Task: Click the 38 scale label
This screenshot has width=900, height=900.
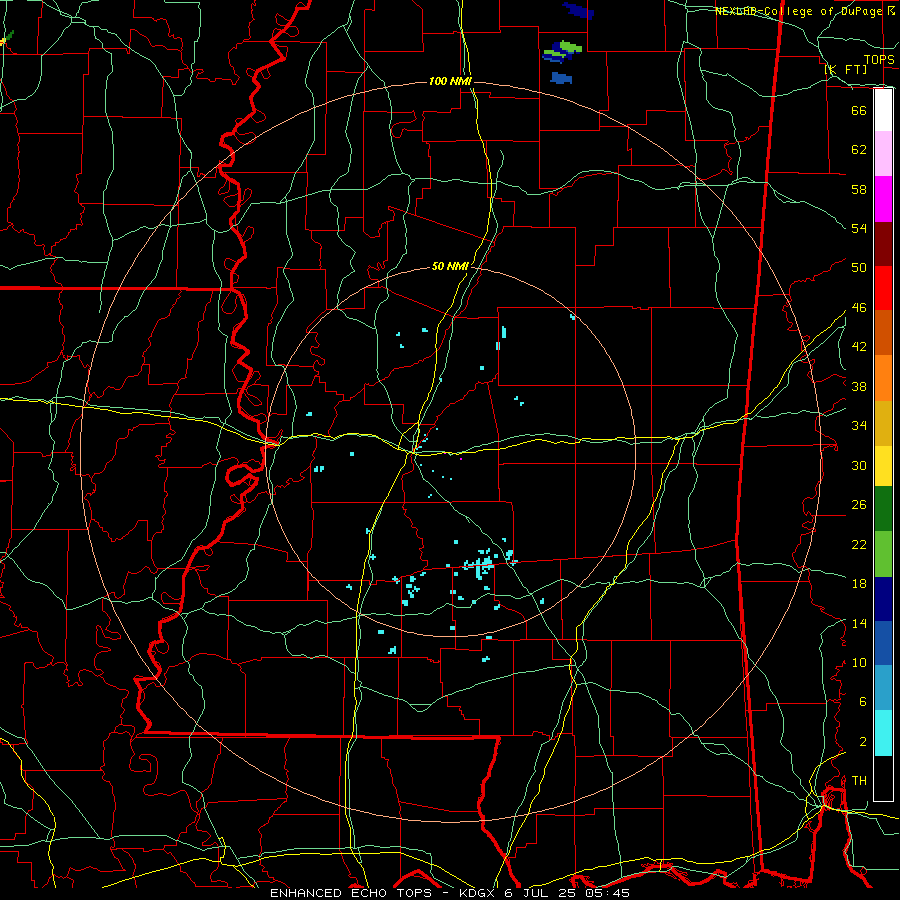Action: point(859,386)
